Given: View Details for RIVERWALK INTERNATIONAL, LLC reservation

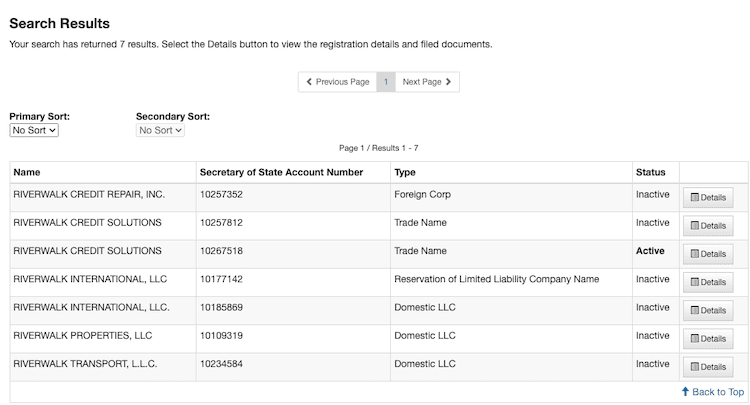Looking at the screenshot, I should coord(708,282).
